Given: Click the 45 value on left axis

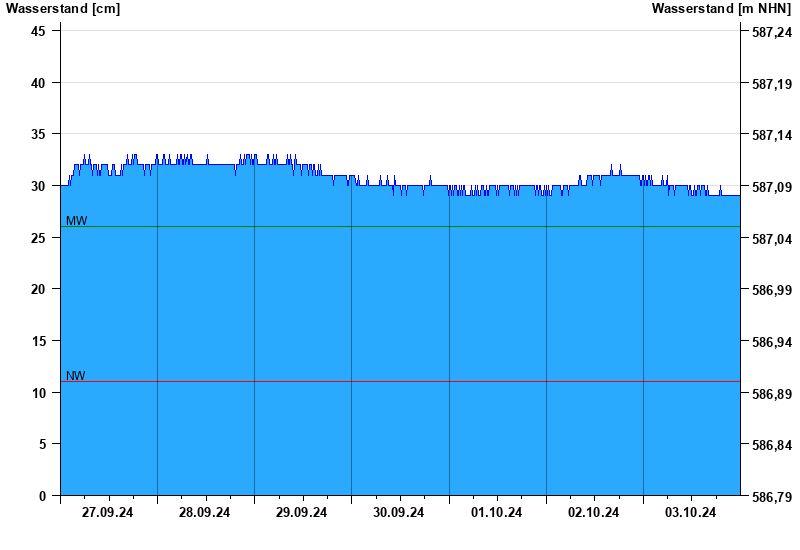Looking at the screenshot, I should [x=38, y=31].
